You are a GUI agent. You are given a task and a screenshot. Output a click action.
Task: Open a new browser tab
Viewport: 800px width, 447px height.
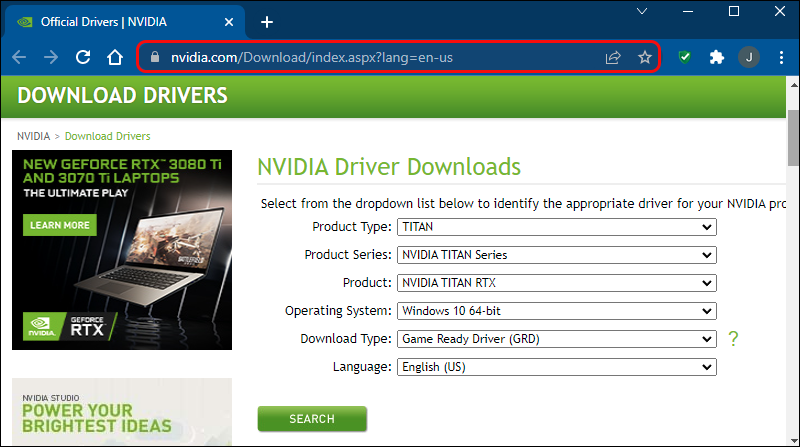click(x=267, y=22)
